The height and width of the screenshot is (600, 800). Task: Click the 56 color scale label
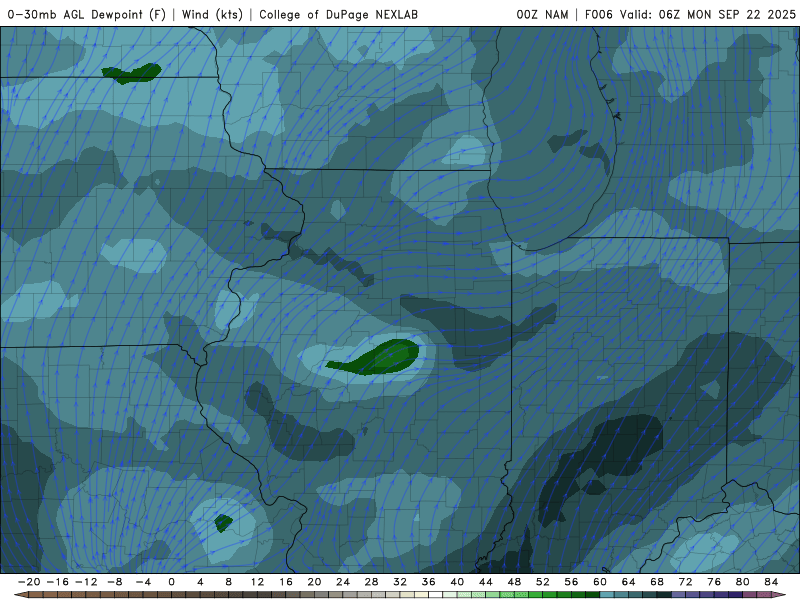pyautogui.click(x=571, y=582)
